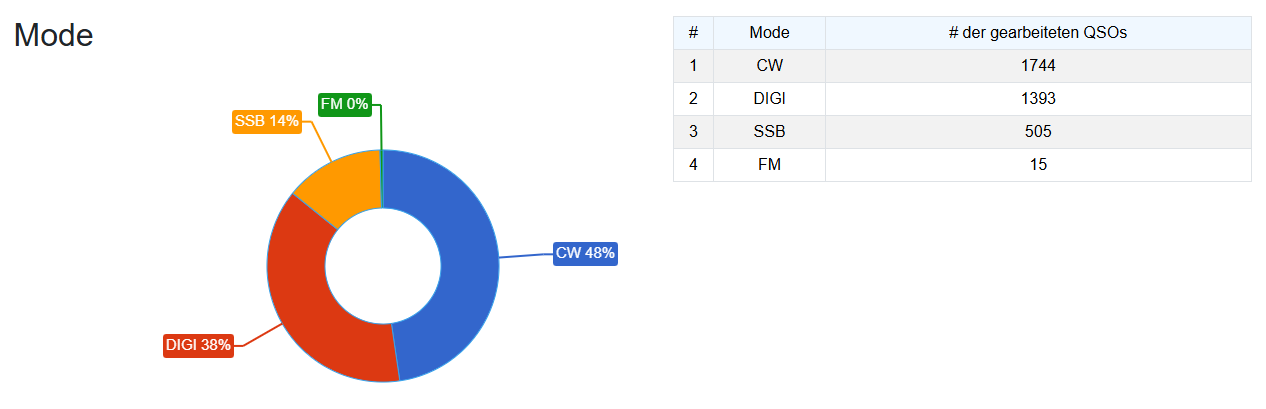Select the SSB 14% chart label
Viewport: 1266px width, 409px height.
(266, 121)
